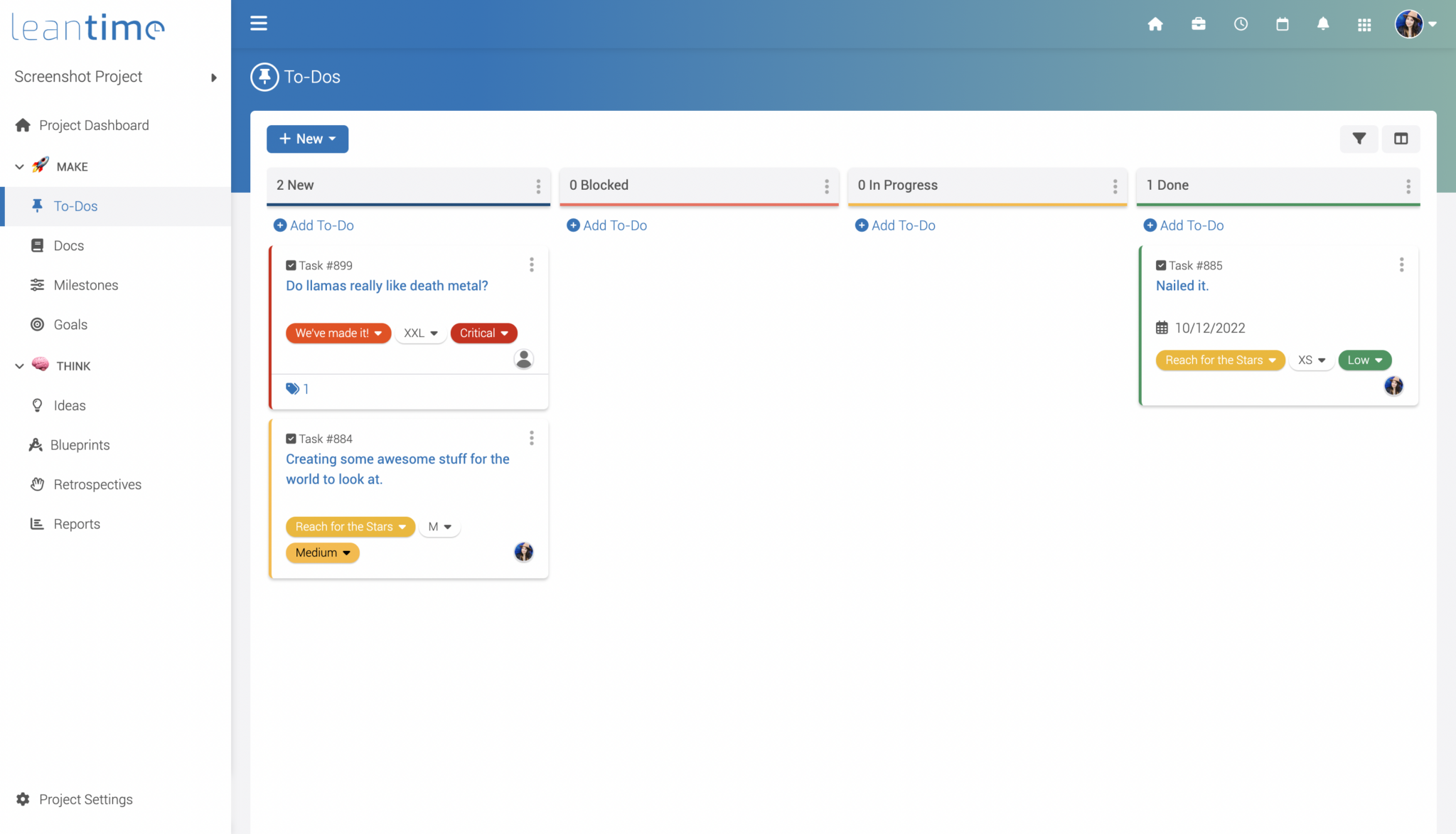Click Add To-Do under In Progress
1456x834 pixels.
[x=895, y=225]
